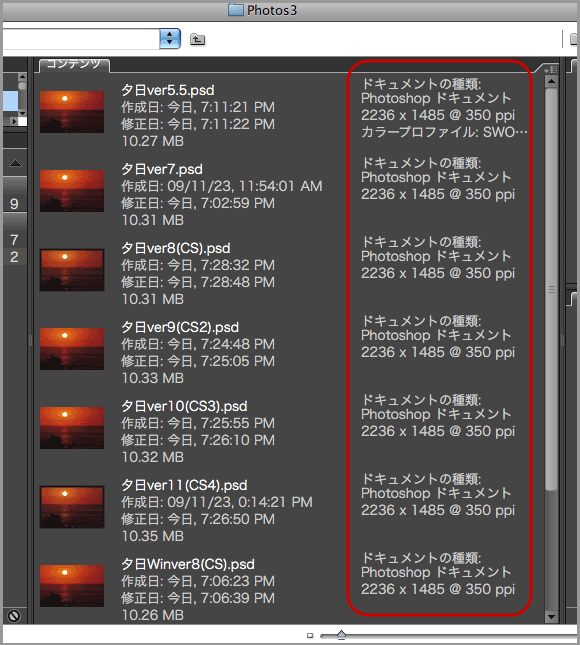This screenshot has height=645, width=580.
Task: Click the 10.32 MB file size text
Action: click(153, 457)
